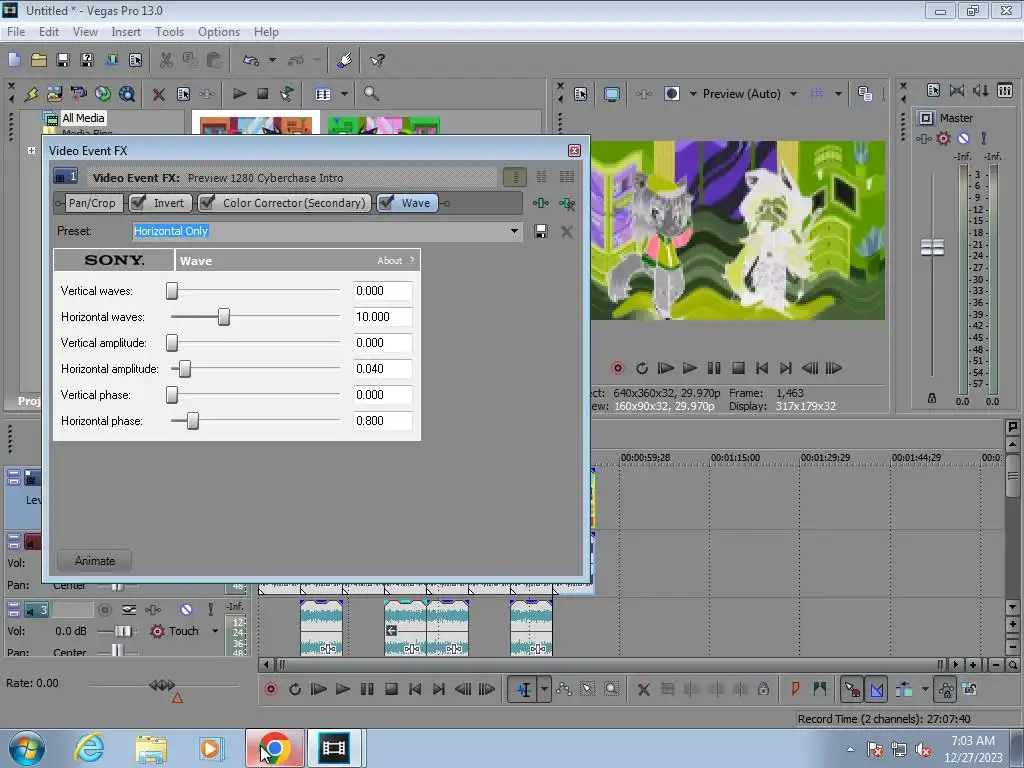Toggle the Wave effect checkbox
Image resolution: width=1024 pixels, height=768 pixels.
coord(386,203)
